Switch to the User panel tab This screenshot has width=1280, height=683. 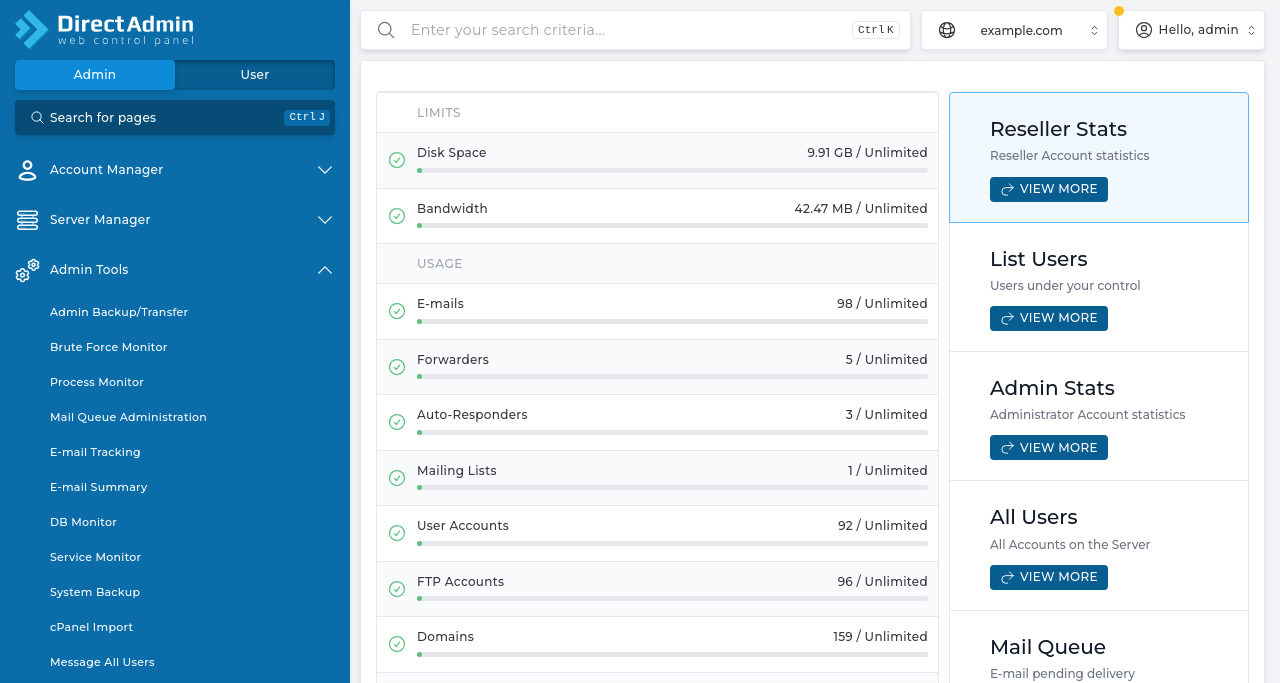254,74
